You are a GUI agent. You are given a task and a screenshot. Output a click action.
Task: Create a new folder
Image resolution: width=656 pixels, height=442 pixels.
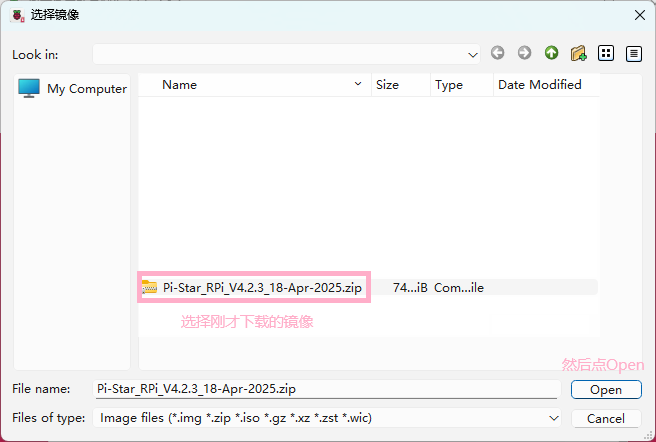[578, 53]
